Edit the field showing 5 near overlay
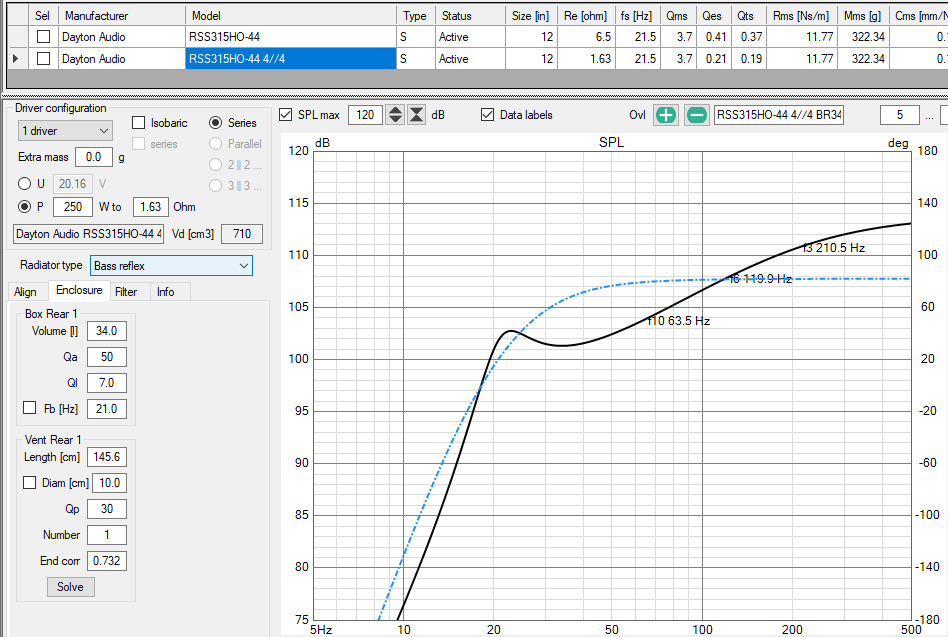The height and width of the screenshot is (637, 948). coord(900,115)
